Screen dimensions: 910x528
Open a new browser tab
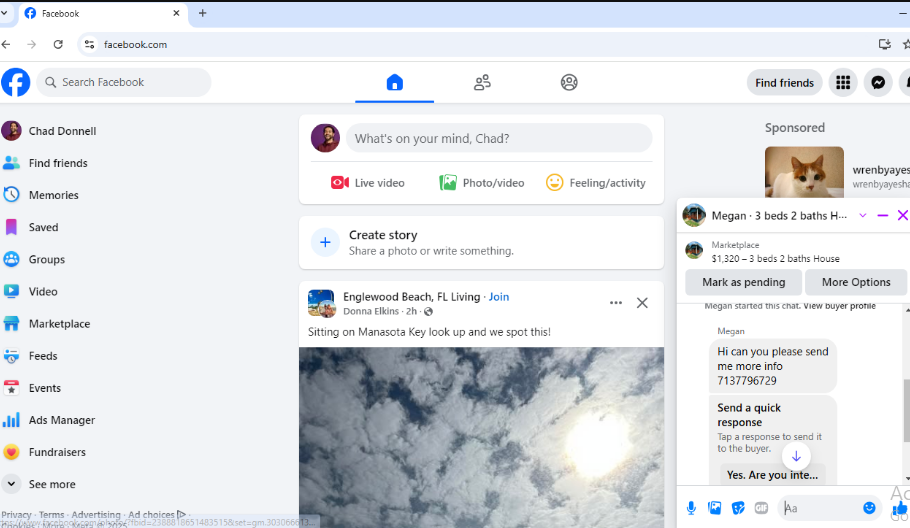point(203,13)
